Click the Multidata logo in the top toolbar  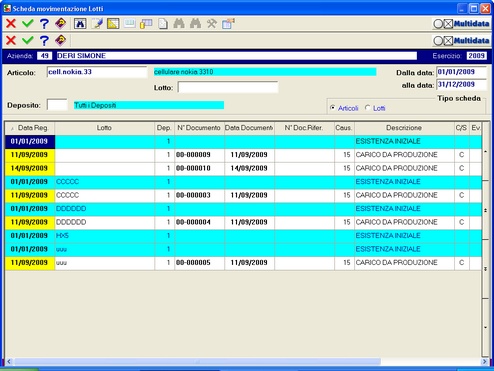(x=461, y=24)
